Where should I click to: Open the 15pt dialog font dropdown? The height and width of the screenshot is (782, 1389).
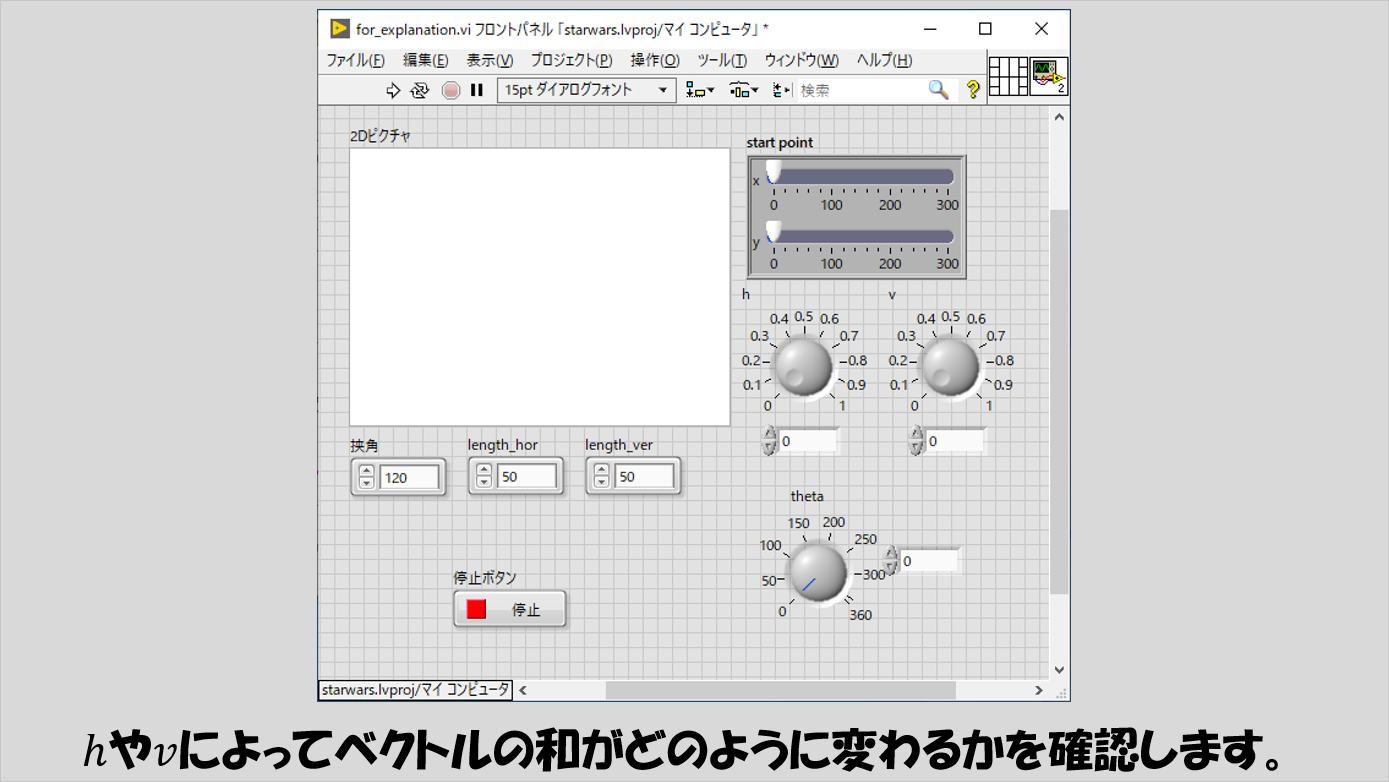point(587,90)
